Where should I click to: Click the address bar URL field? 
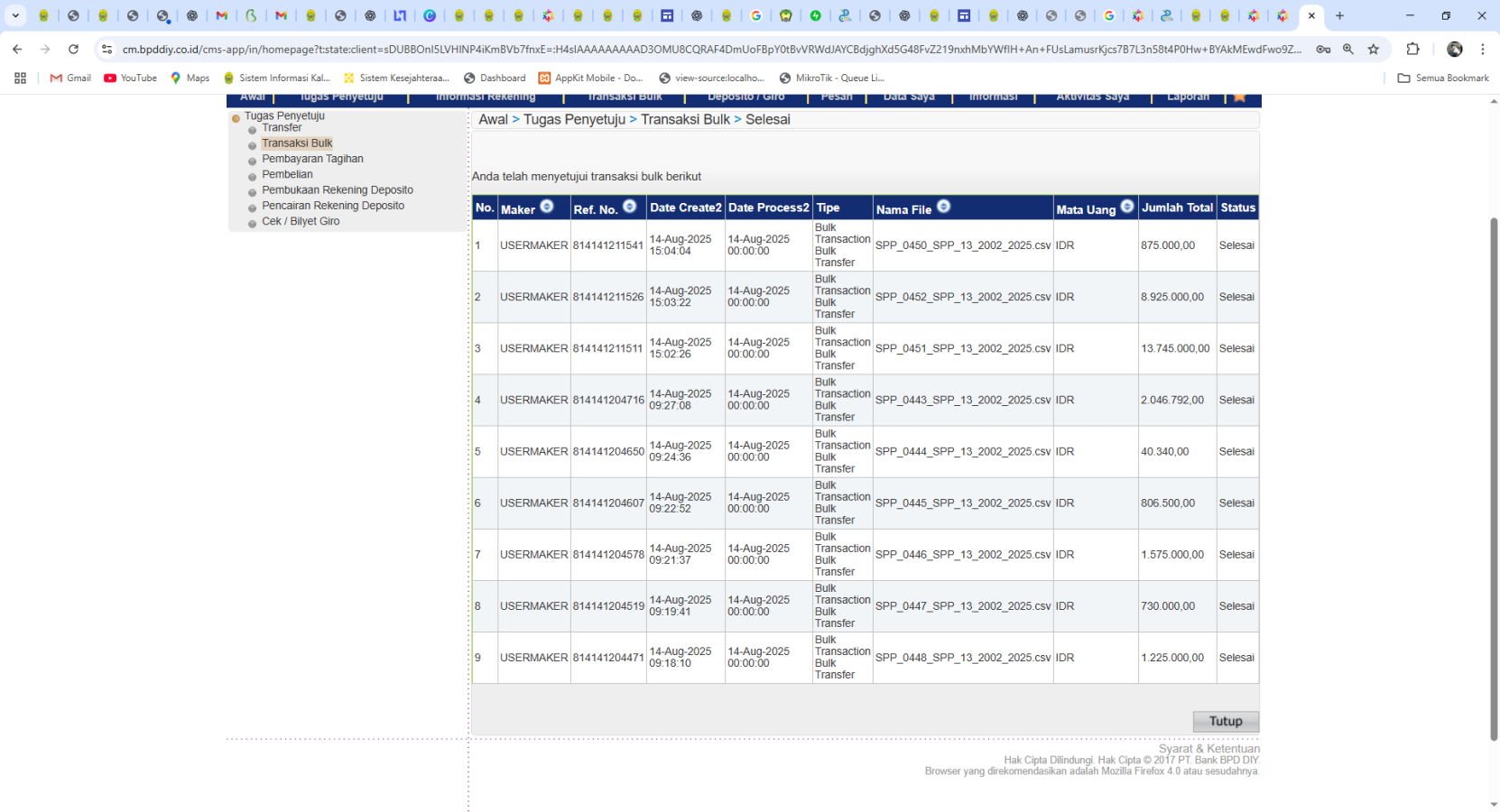pyautogui.click(x=711, y=49)
